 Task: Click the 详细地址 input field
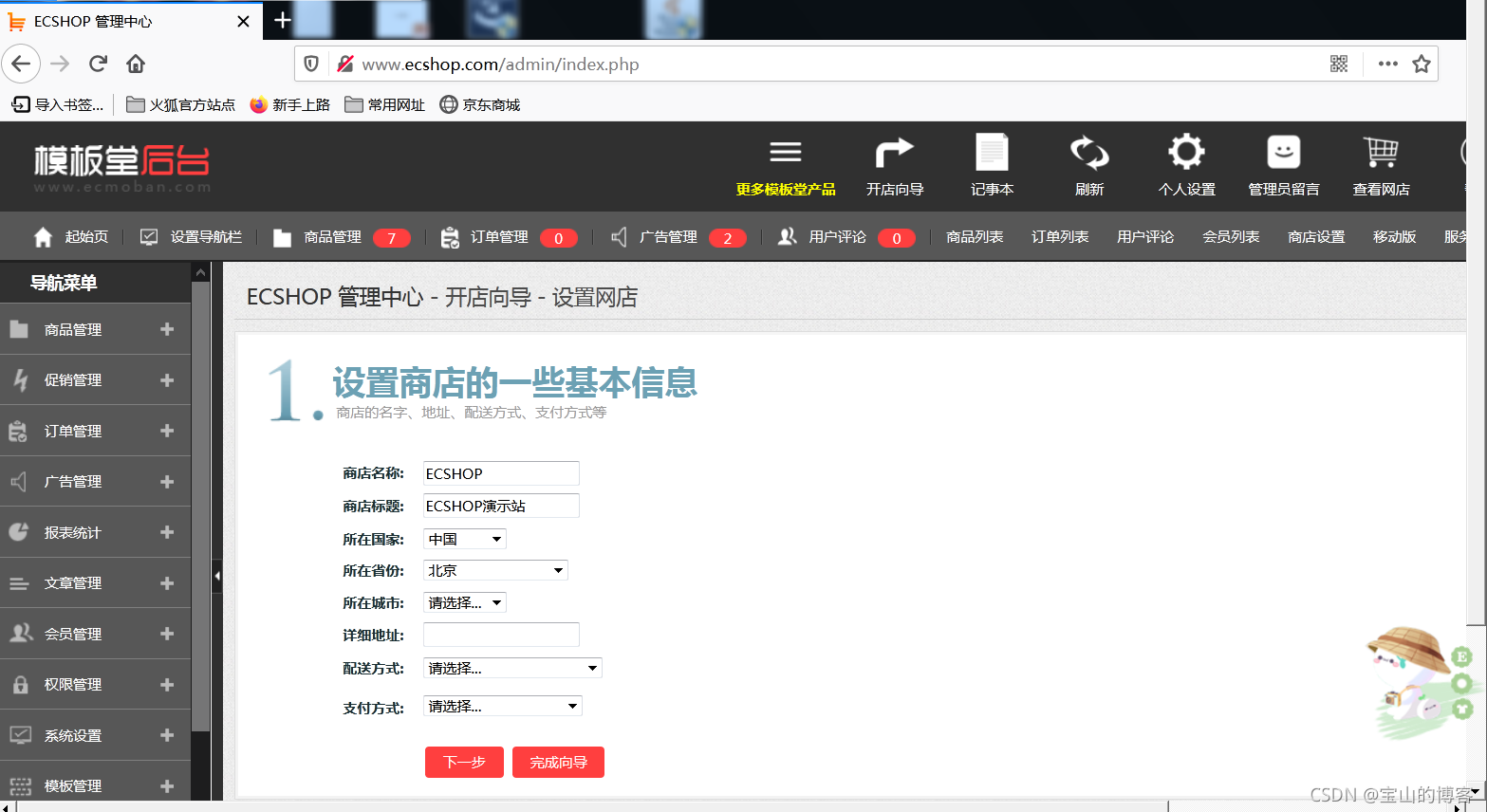coord(501,635)
